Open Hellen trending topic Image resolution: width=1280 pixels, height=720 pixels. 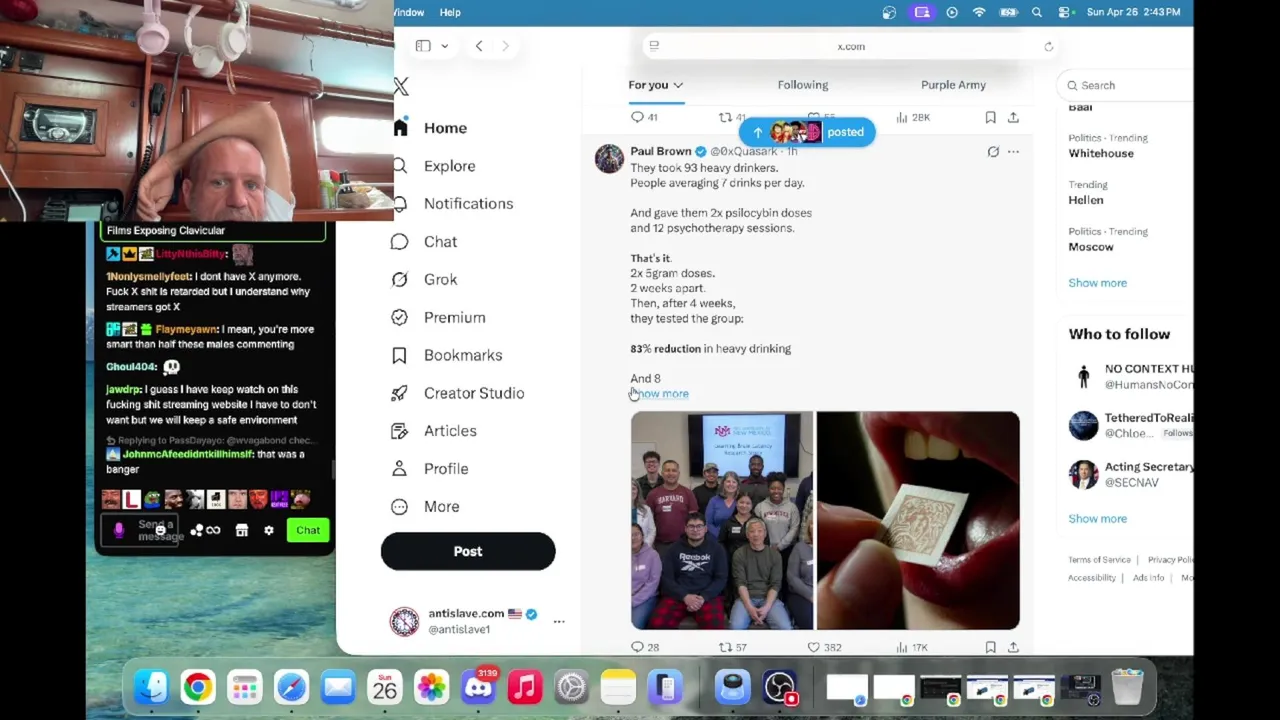point(1086,200)
